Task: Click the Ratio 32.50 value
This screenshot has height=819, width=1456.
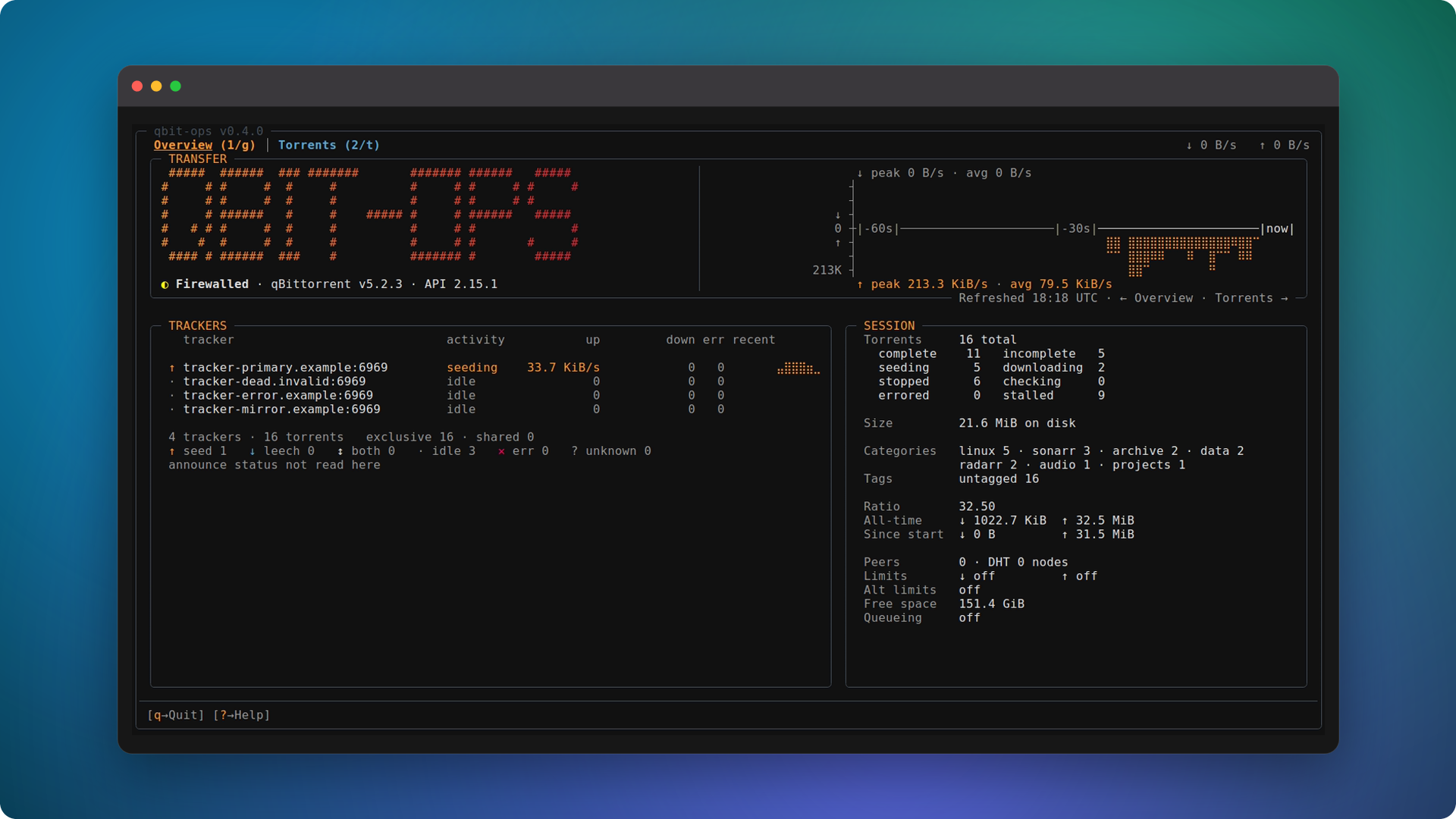Action: point(977,507)
